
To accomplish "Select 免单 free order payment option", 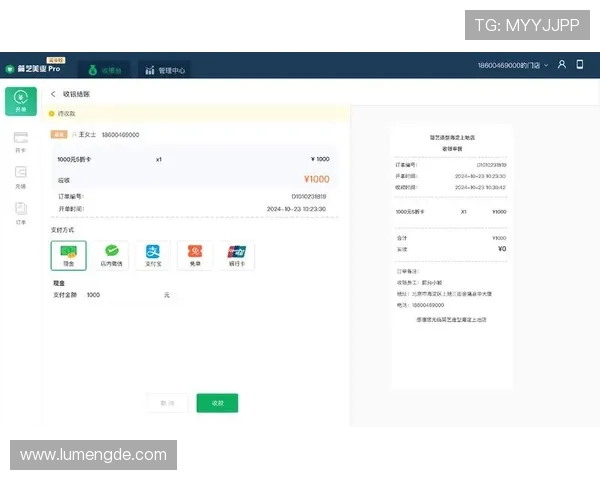I will [195, 256].
